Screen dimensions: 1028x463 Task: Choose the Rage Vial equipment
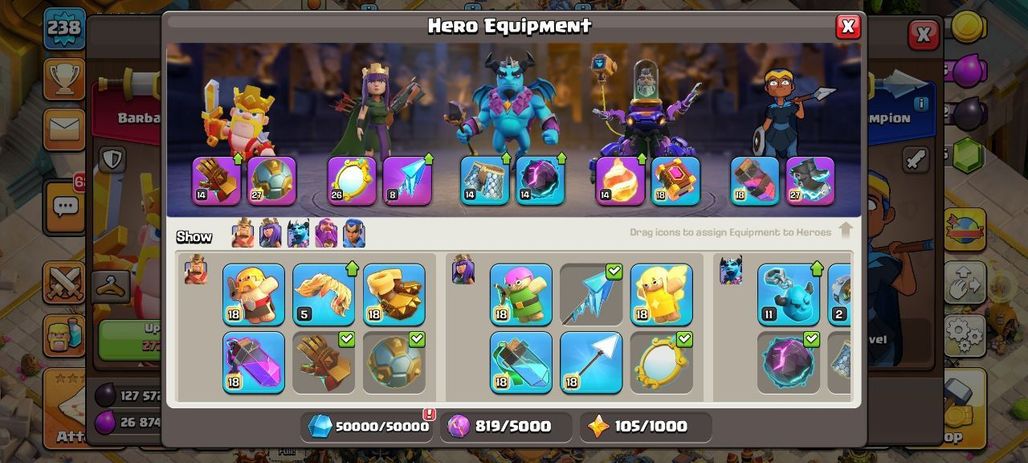(253, 362)
